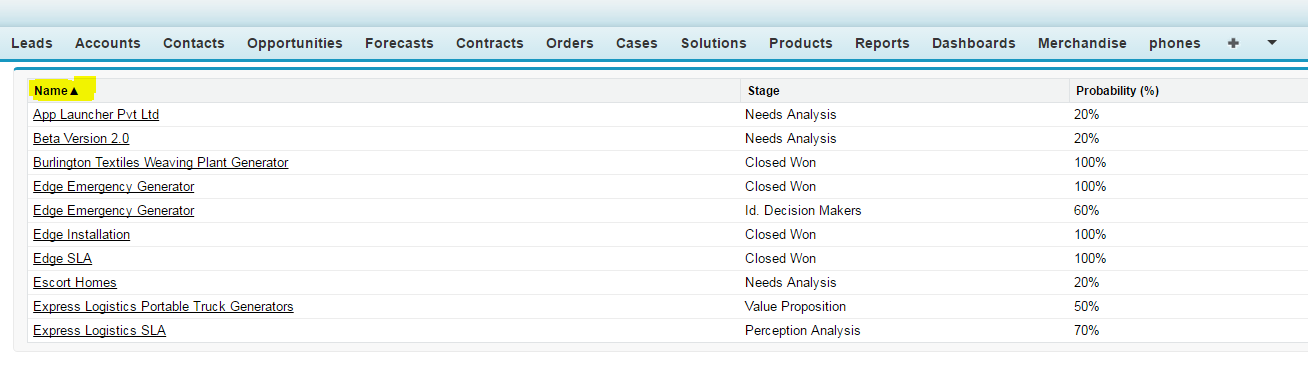This screenshot has width=1308, height=376.
Task: Click Closed Won stage for Edge SLA
Action: (x=780, y=259)
